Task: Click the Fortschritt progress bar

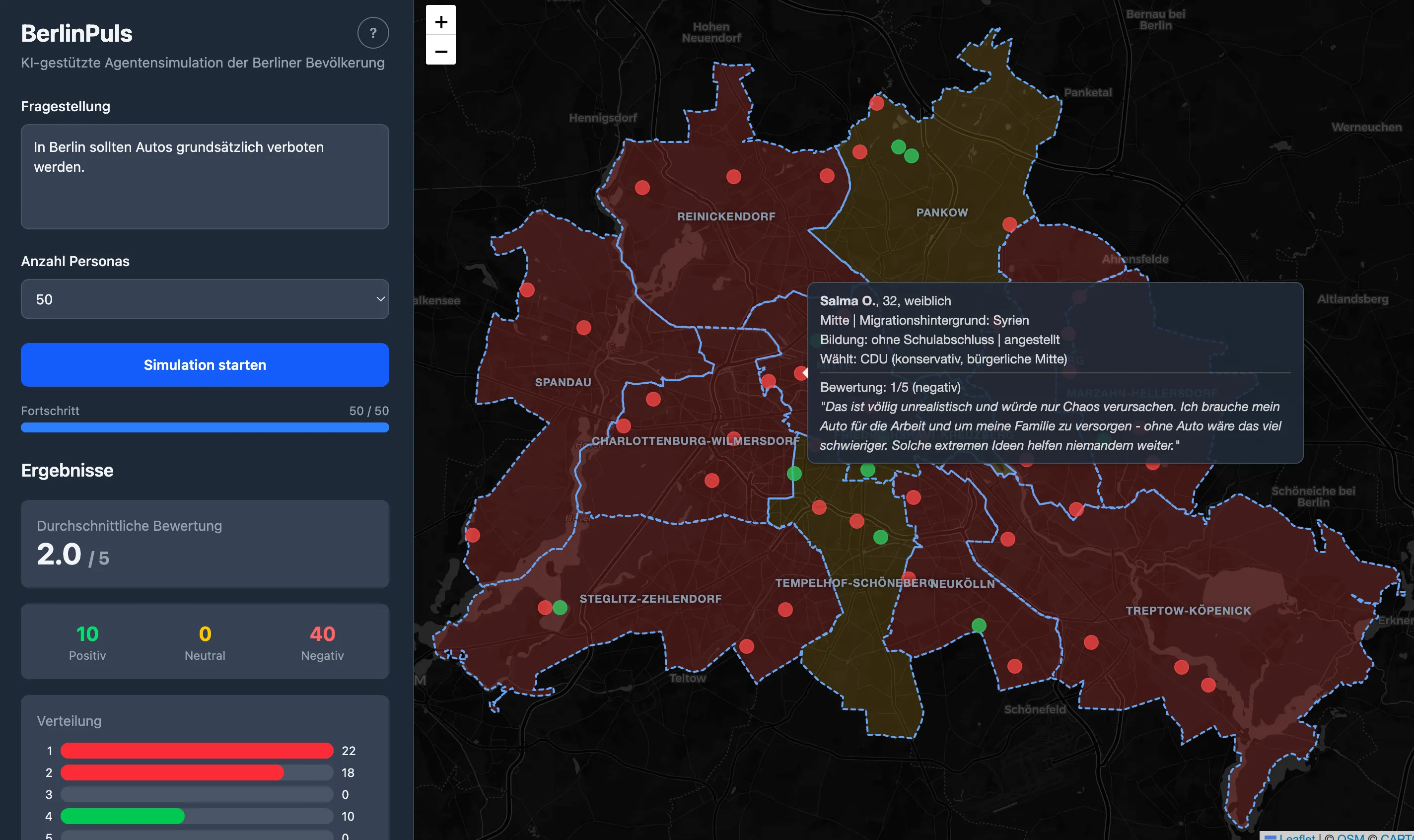Action: pyautogui.click(x=205, y=427)
